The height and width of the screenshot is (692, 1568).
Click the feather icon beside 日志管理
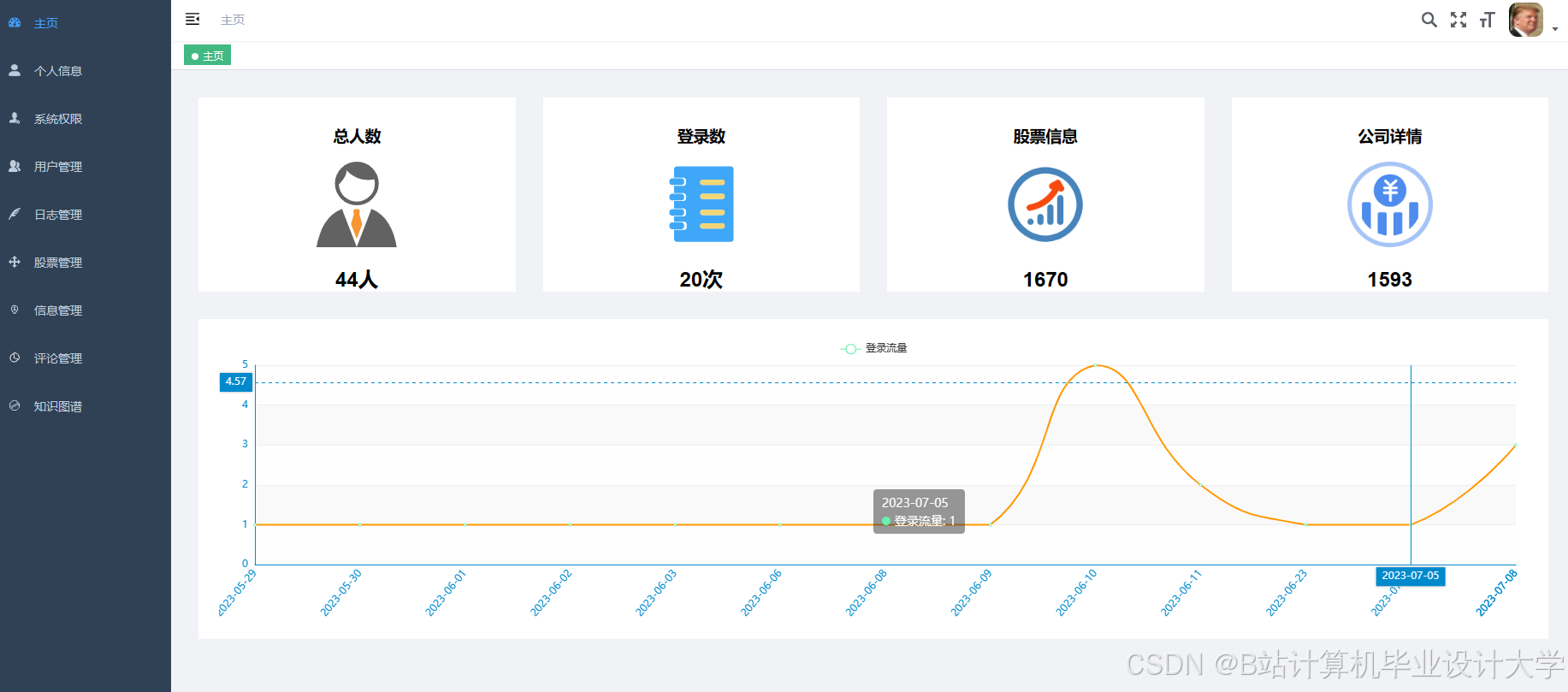[x=15, y=214]
